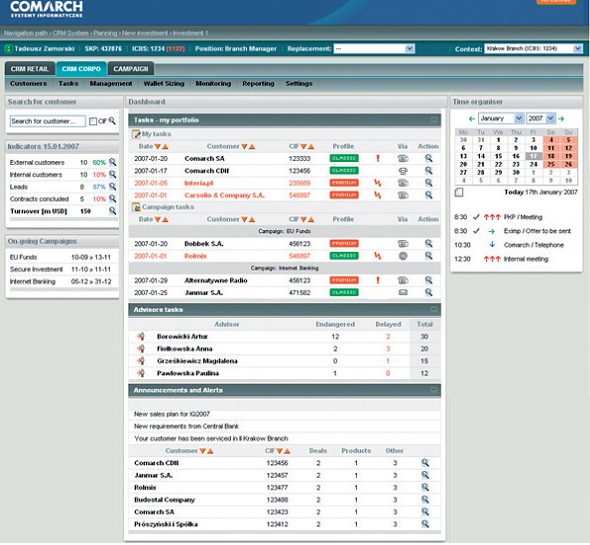
Task: Open the Reporting menu
Action: (x=258, y=84)
